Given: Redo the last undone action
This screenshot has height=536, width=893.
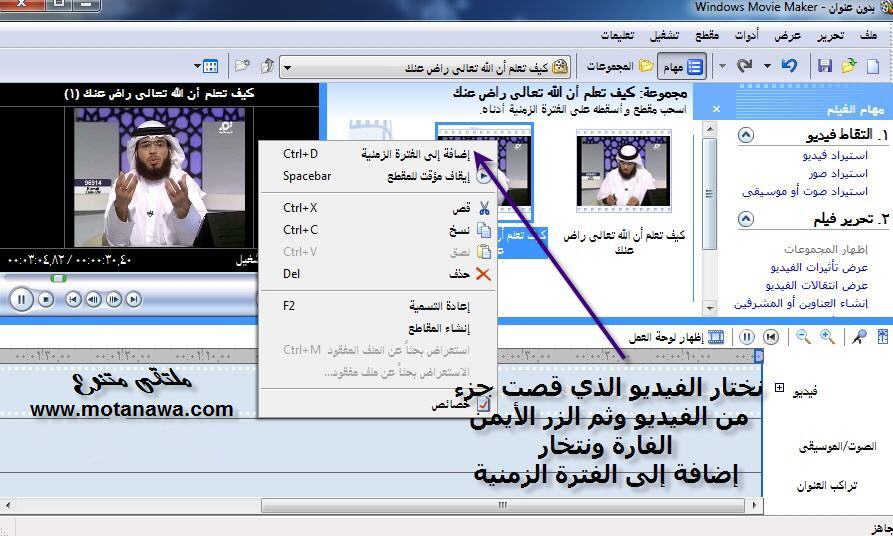Looking at the screenshot, I should coord(744,66).
